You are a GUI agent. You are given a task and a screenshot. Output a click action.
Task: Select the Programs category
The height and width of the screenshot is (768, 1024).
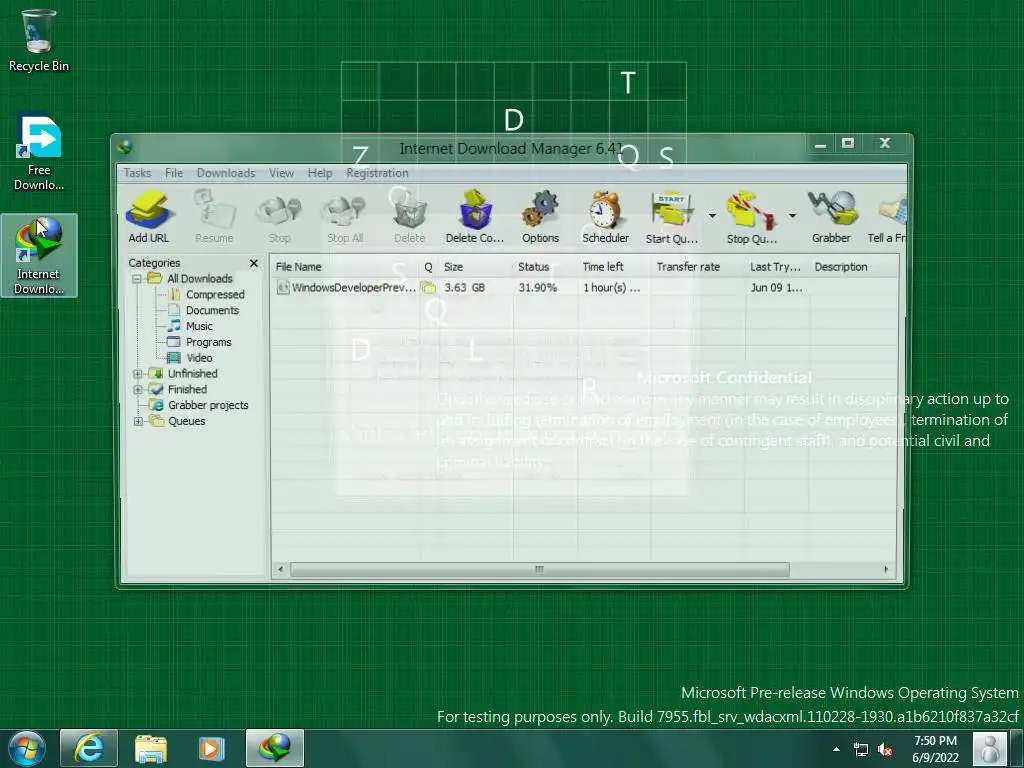tap(208, 342)
